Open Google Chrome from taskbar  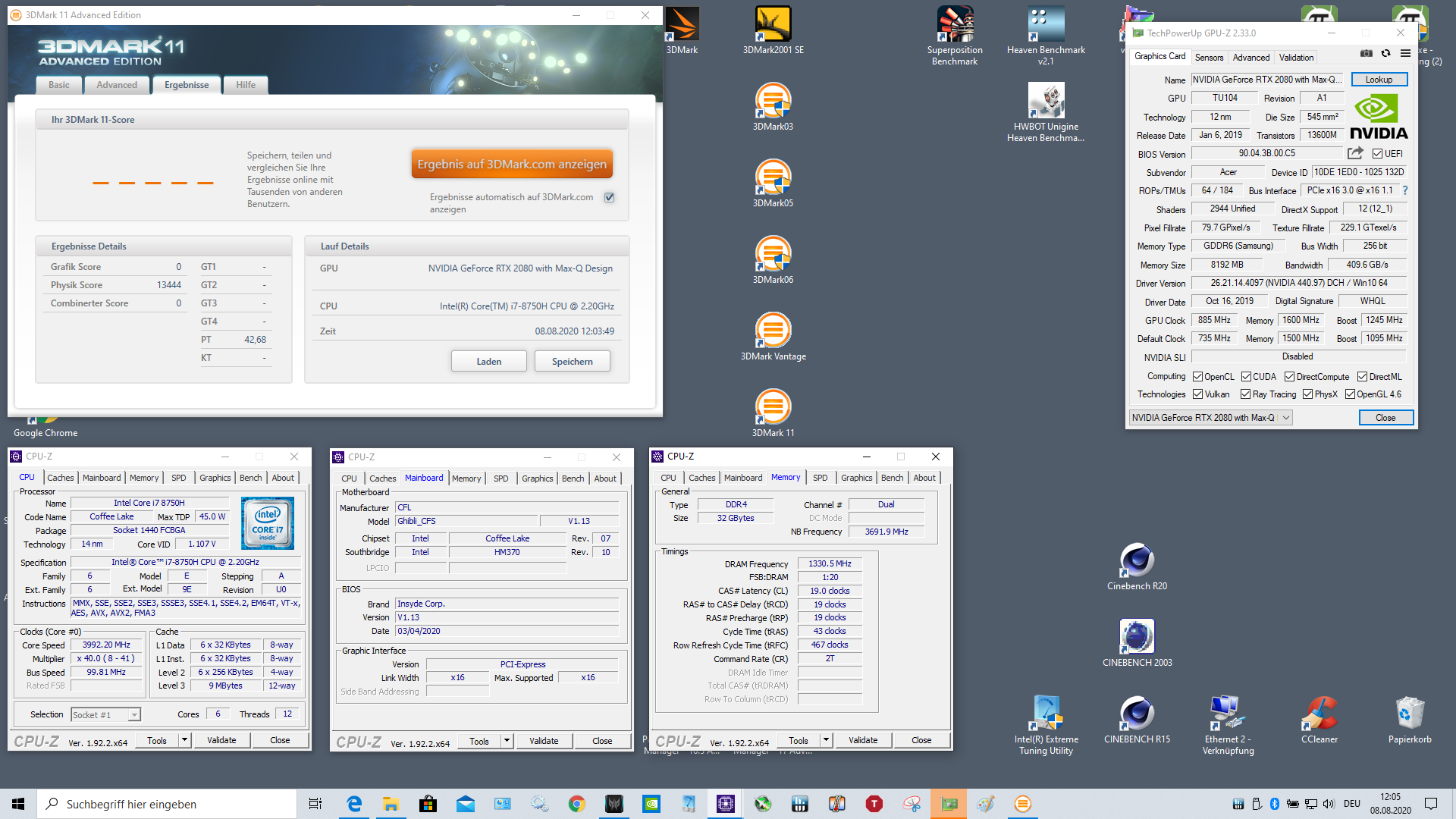point(576,804)
